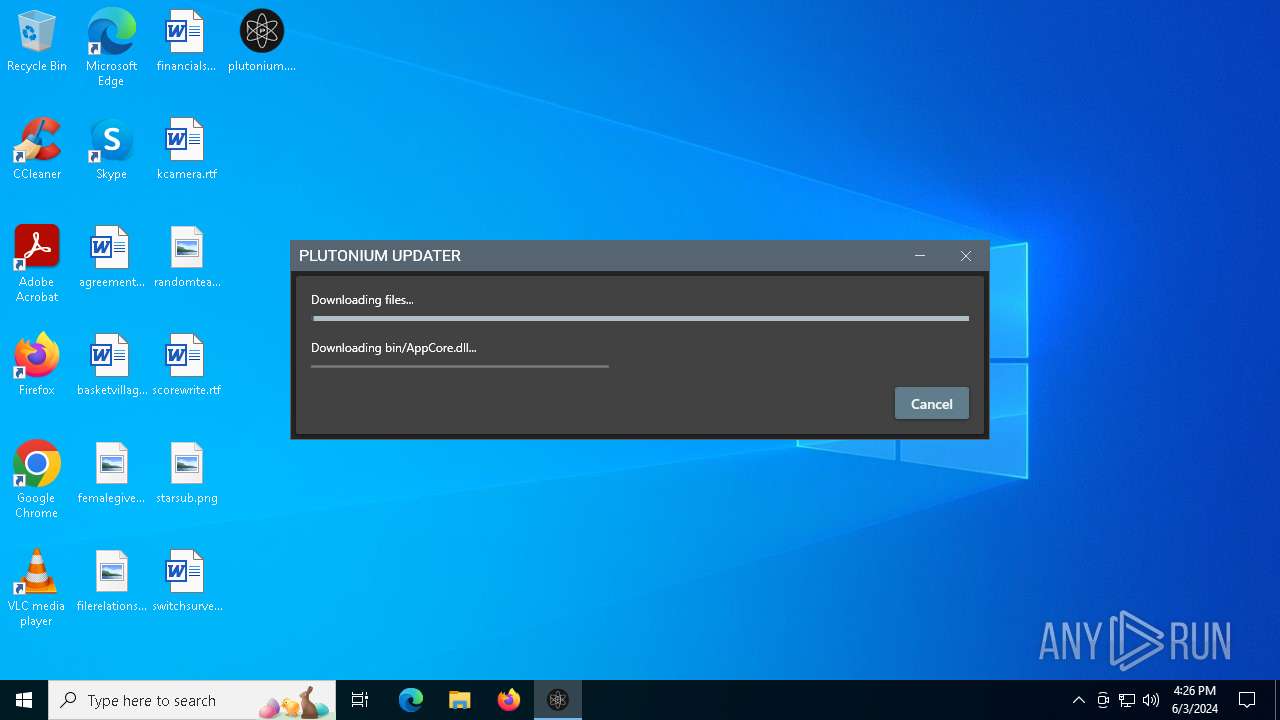
Task: Open the Windows Start menu
Action: [24, 700]
